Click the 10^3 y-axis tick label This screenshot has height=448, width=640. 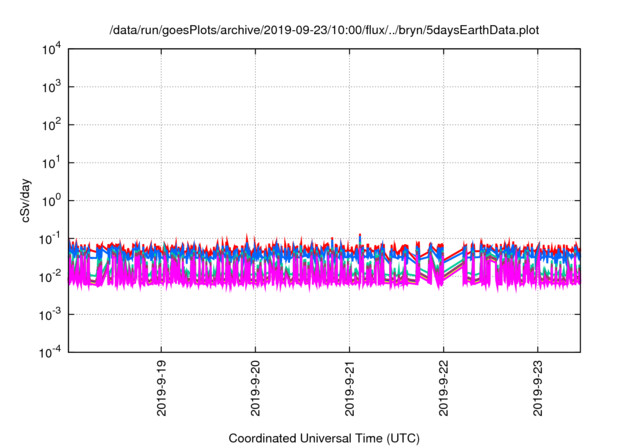pos(51,87)
